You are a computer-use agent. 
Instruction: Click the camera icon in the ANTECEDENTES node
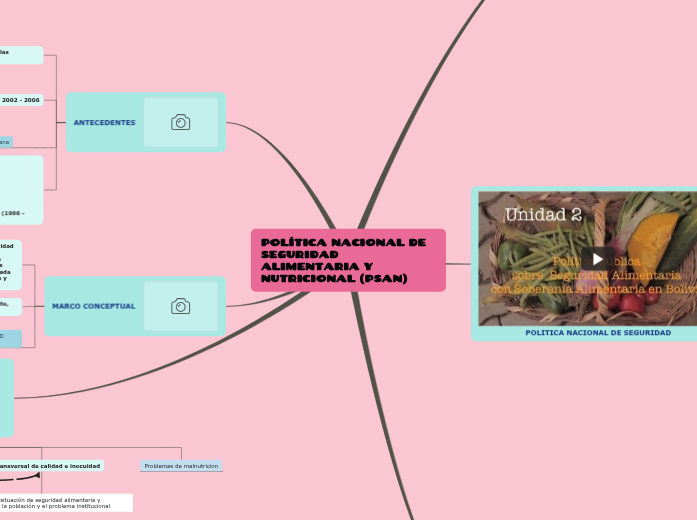tap(180, 122)
